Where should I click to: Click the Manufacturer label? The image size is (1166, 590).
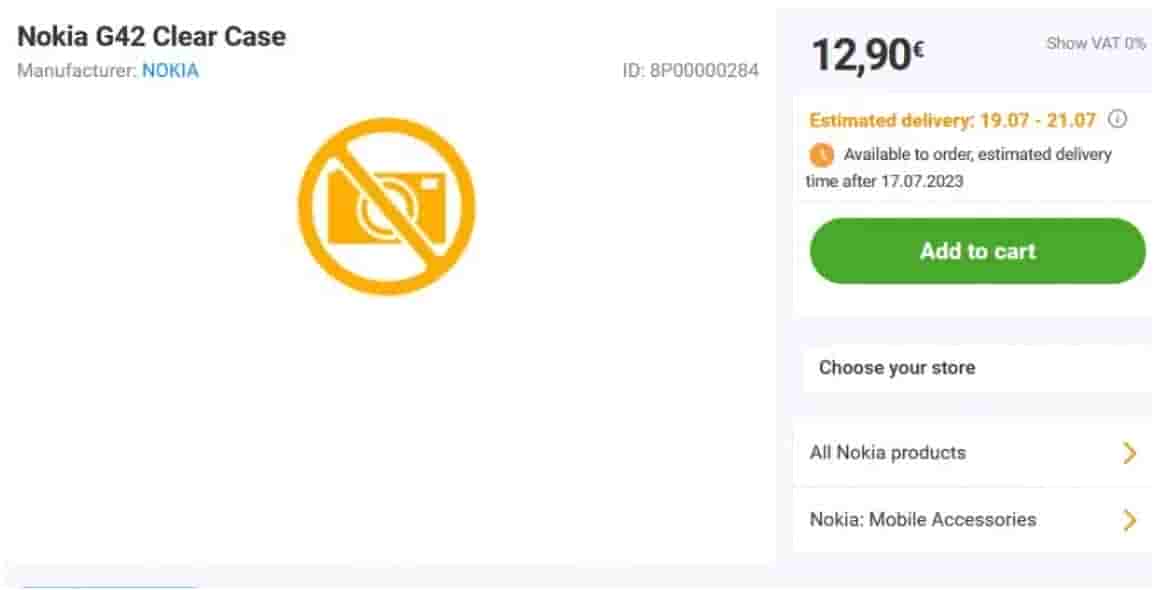[x=77, y=71]
